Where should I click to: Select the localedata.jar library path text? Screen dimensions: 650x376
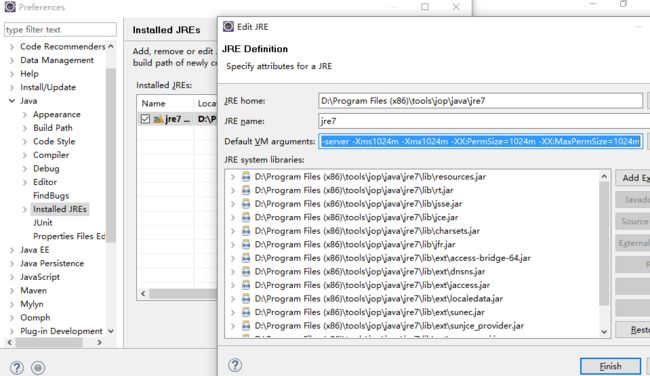pos(378,298)
